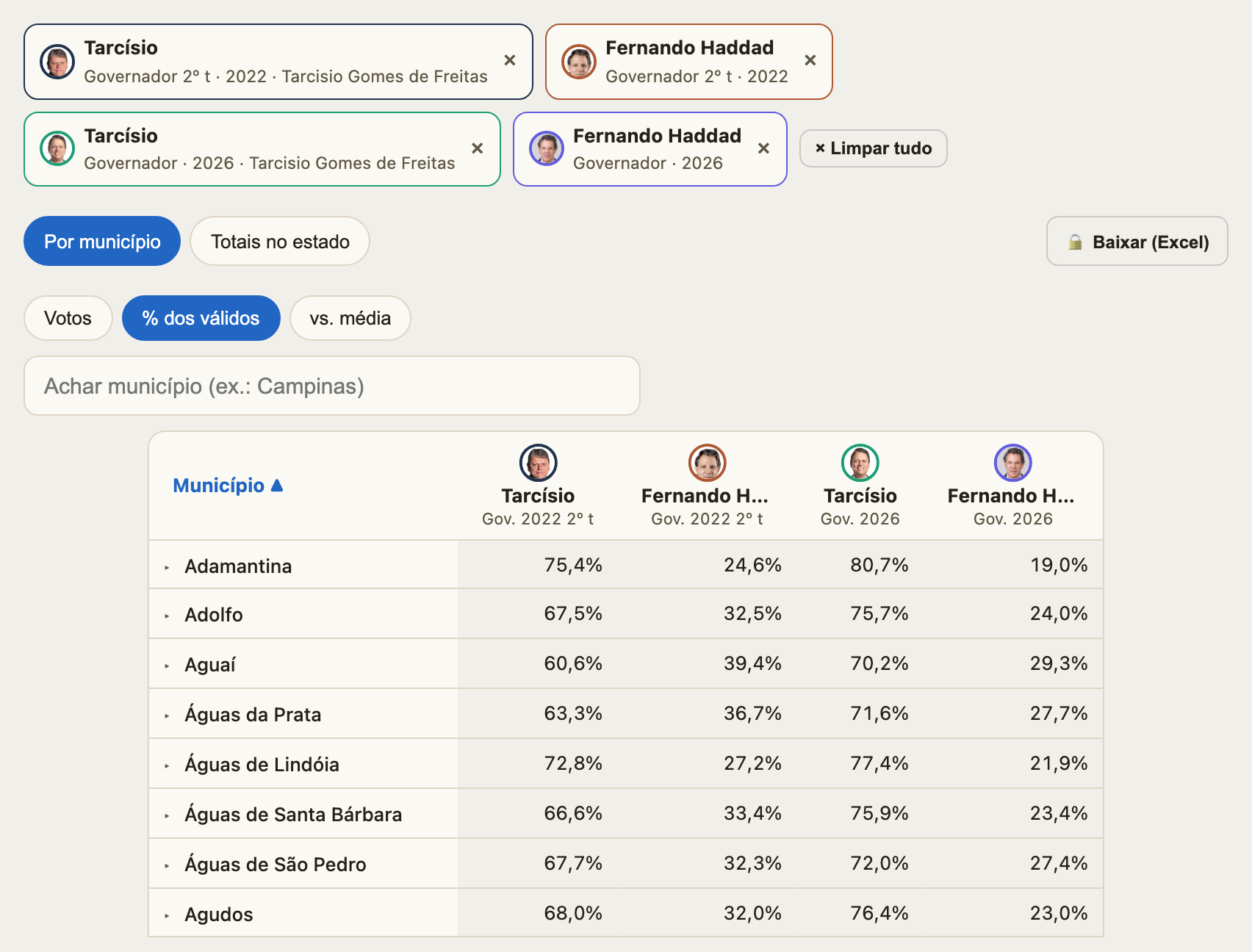Screen dimensions: 1252x952
Task: Click the Águas de São Pedro municipality name
Action: click(x=276, y=864)
